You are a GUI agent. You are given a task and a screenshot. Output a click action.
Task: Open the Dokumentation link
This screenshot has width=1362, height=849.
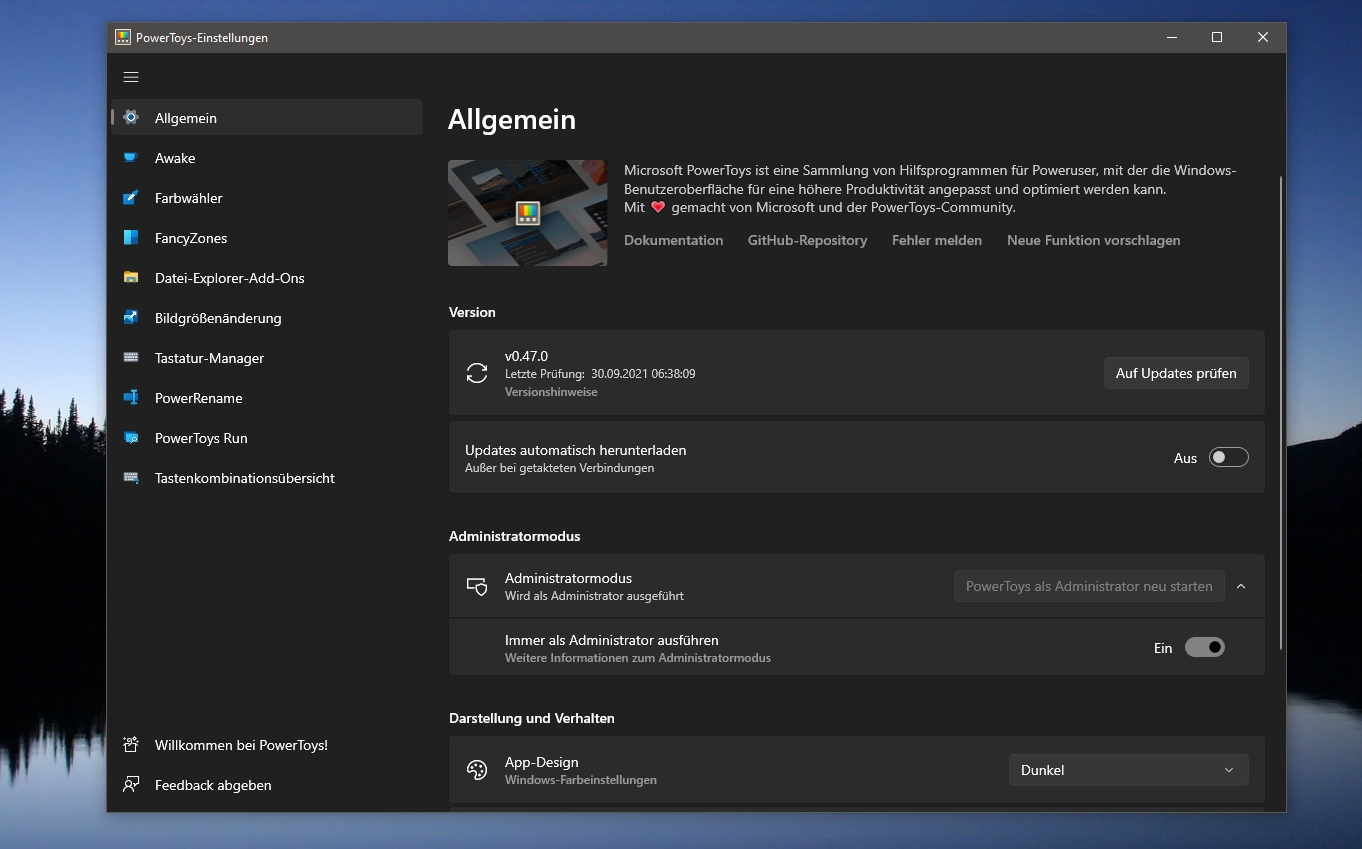[673, 240]
